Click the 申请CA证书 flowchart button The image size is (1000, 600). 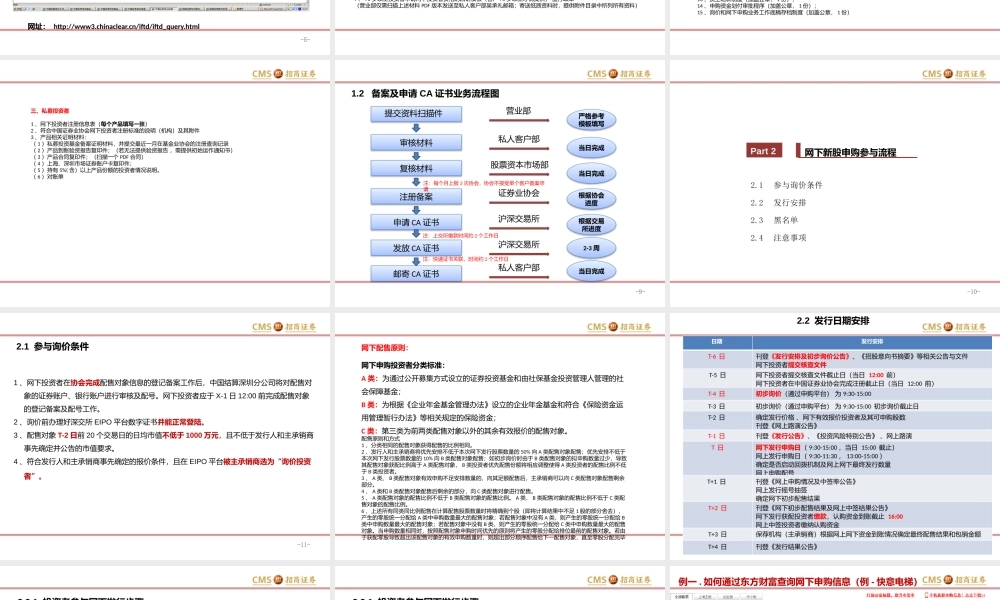coord(416,222)
